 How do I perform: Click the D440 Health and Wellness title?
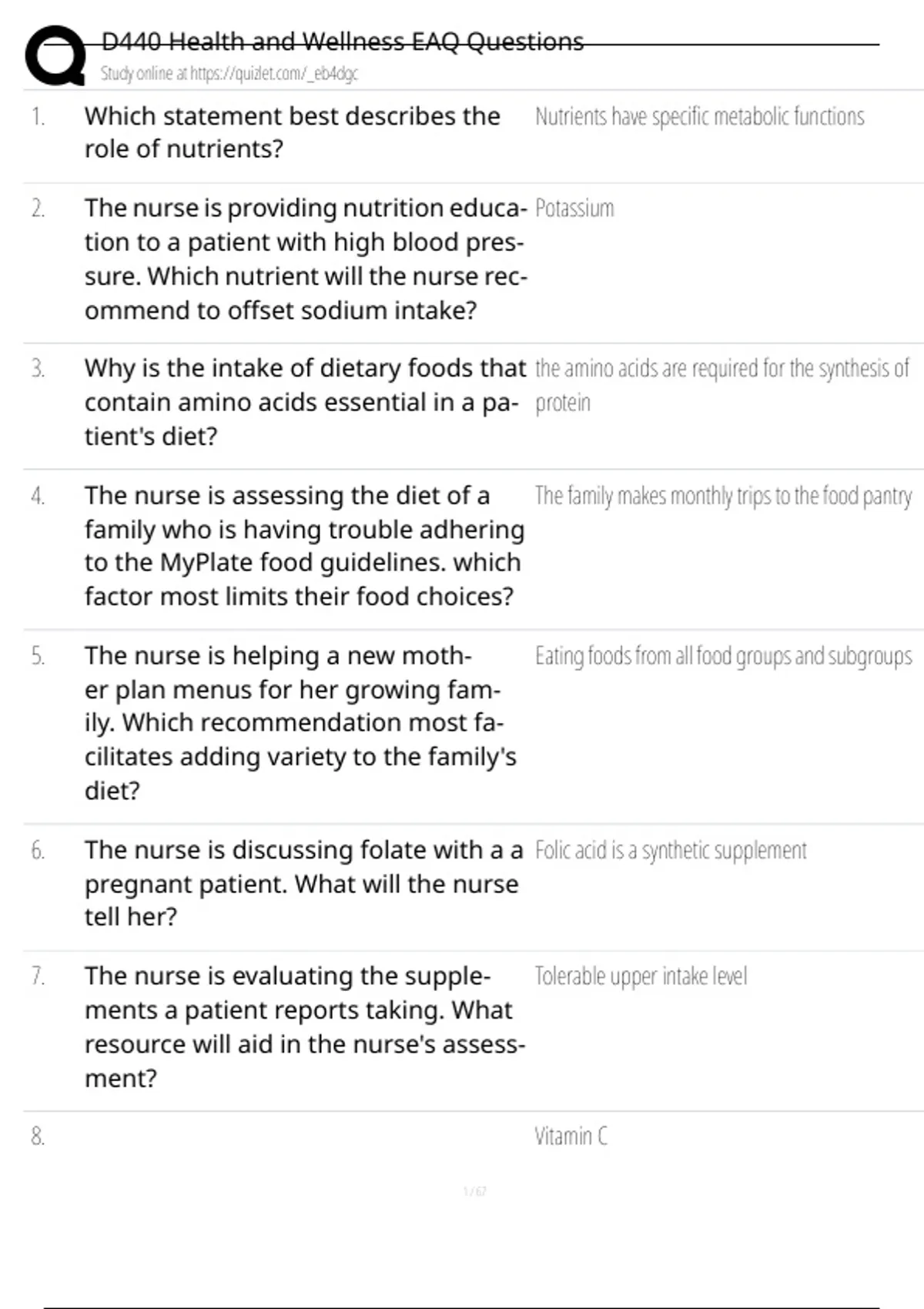[x=342, y=42]
